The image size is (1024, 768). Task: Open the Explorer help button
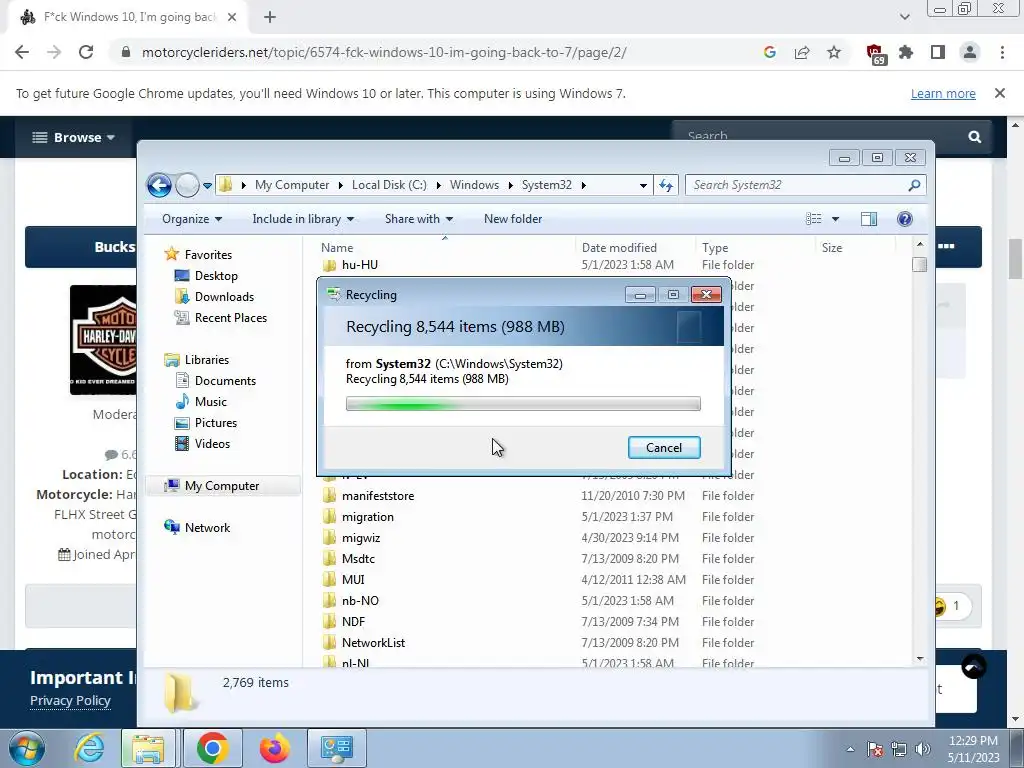(904, 219)
